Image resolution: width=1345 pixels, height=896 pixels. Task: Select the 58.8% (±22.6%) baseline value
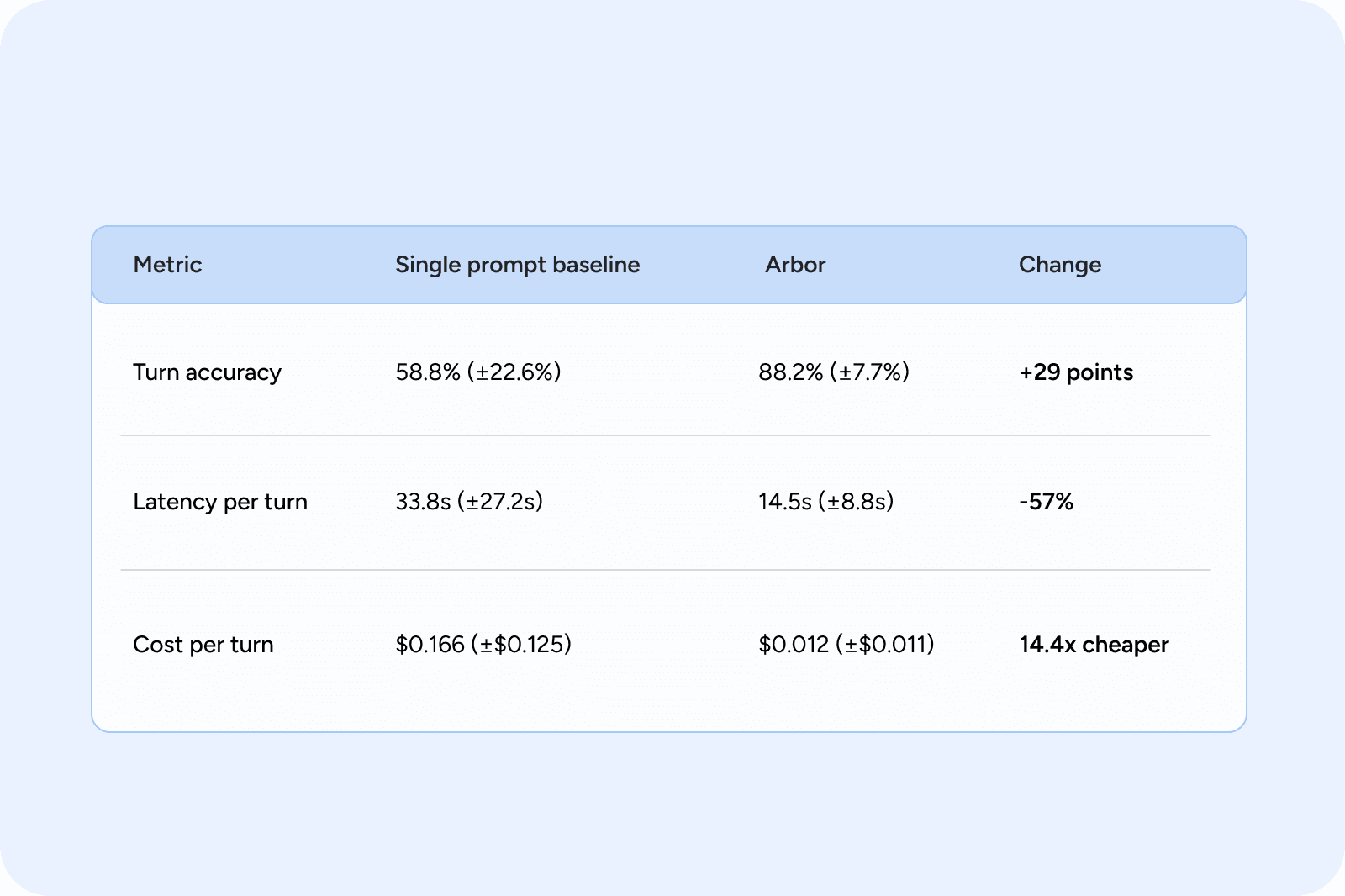[x=478, y=372]
